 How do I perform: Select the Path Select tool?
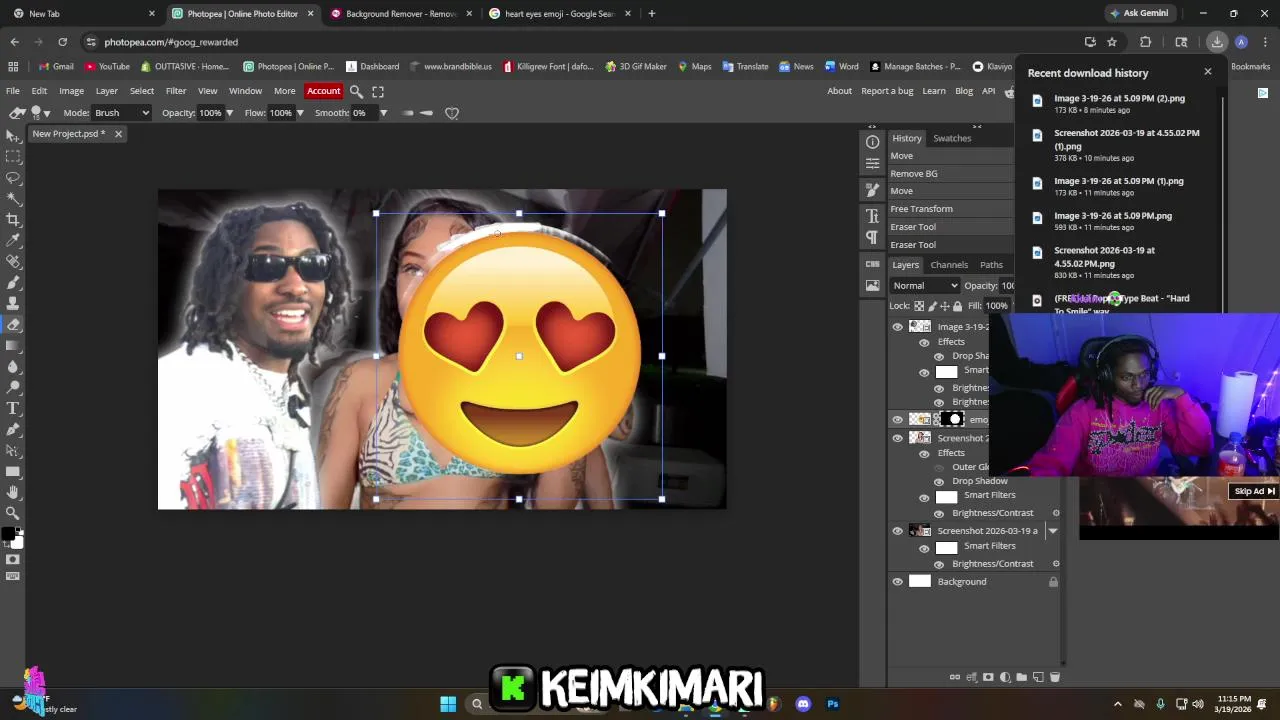coord(13,451)
